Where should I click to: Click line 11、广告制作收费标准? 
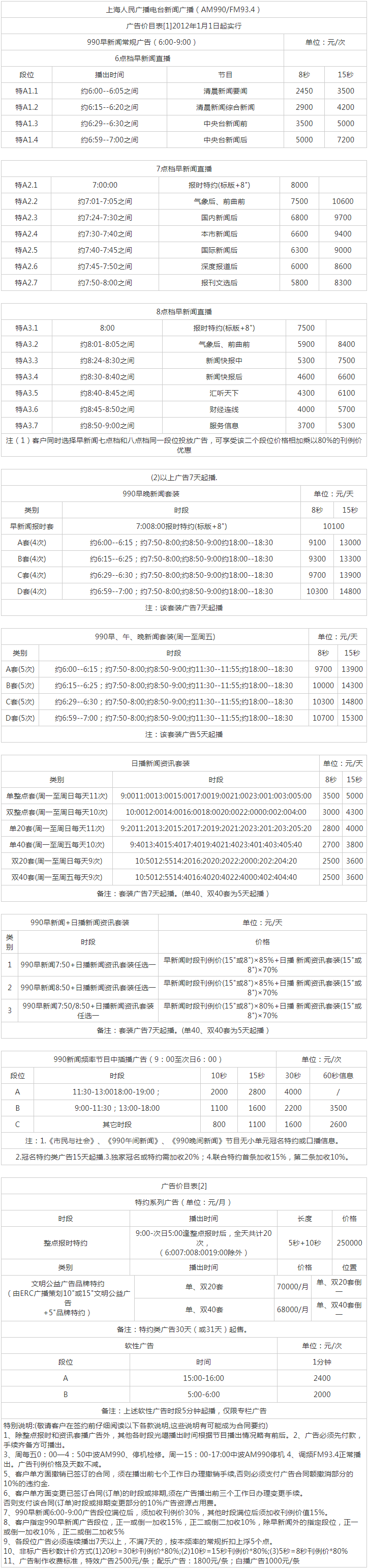point(151,1561)
